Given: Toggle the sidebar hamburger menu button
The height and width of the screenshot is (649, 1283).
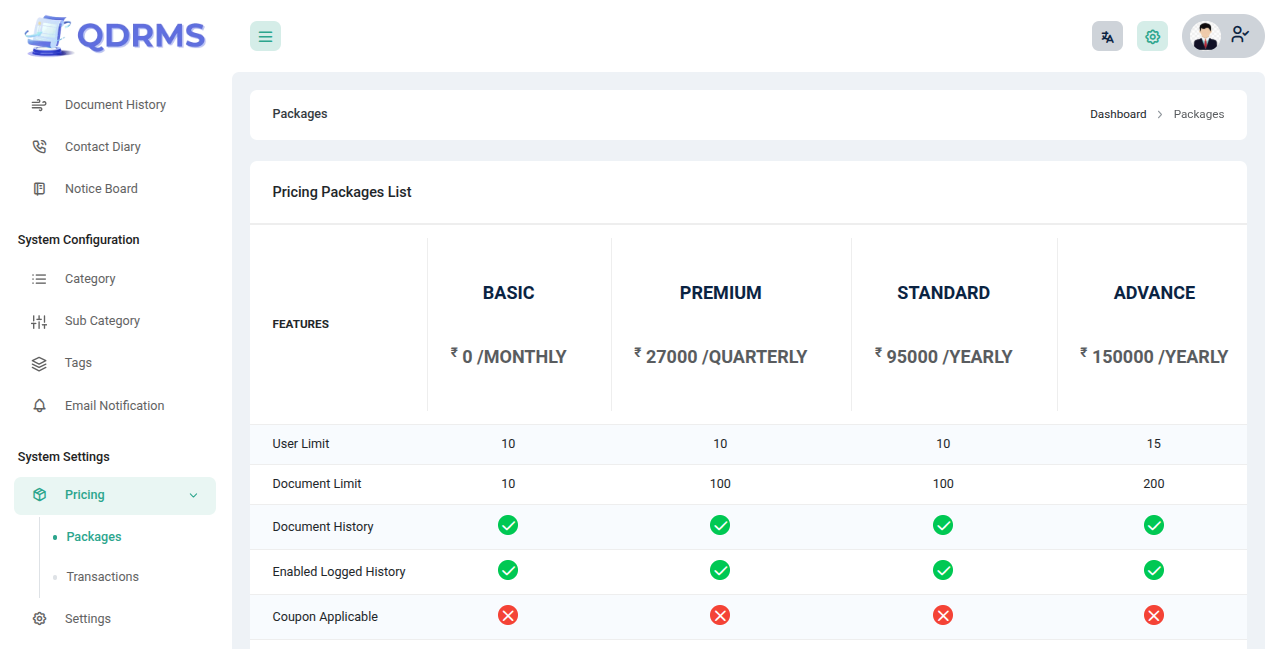Looking at the screenshot, I should (265, 36).
